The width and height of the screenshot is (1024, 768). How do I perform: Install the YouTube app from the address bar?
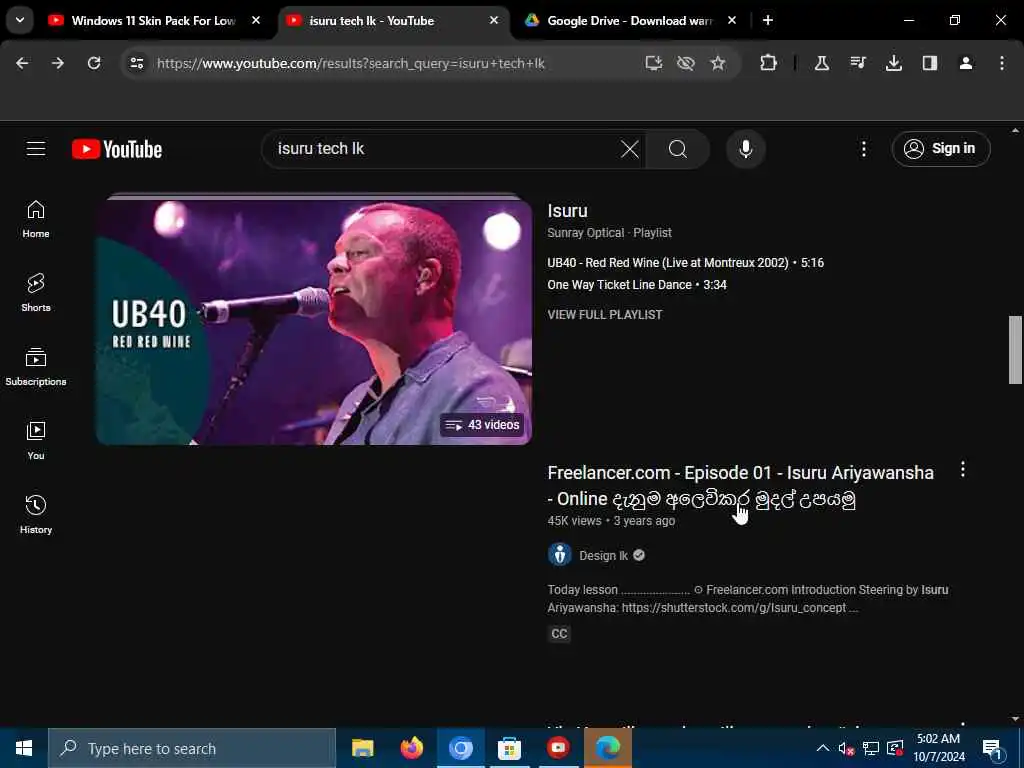(653, 63)
